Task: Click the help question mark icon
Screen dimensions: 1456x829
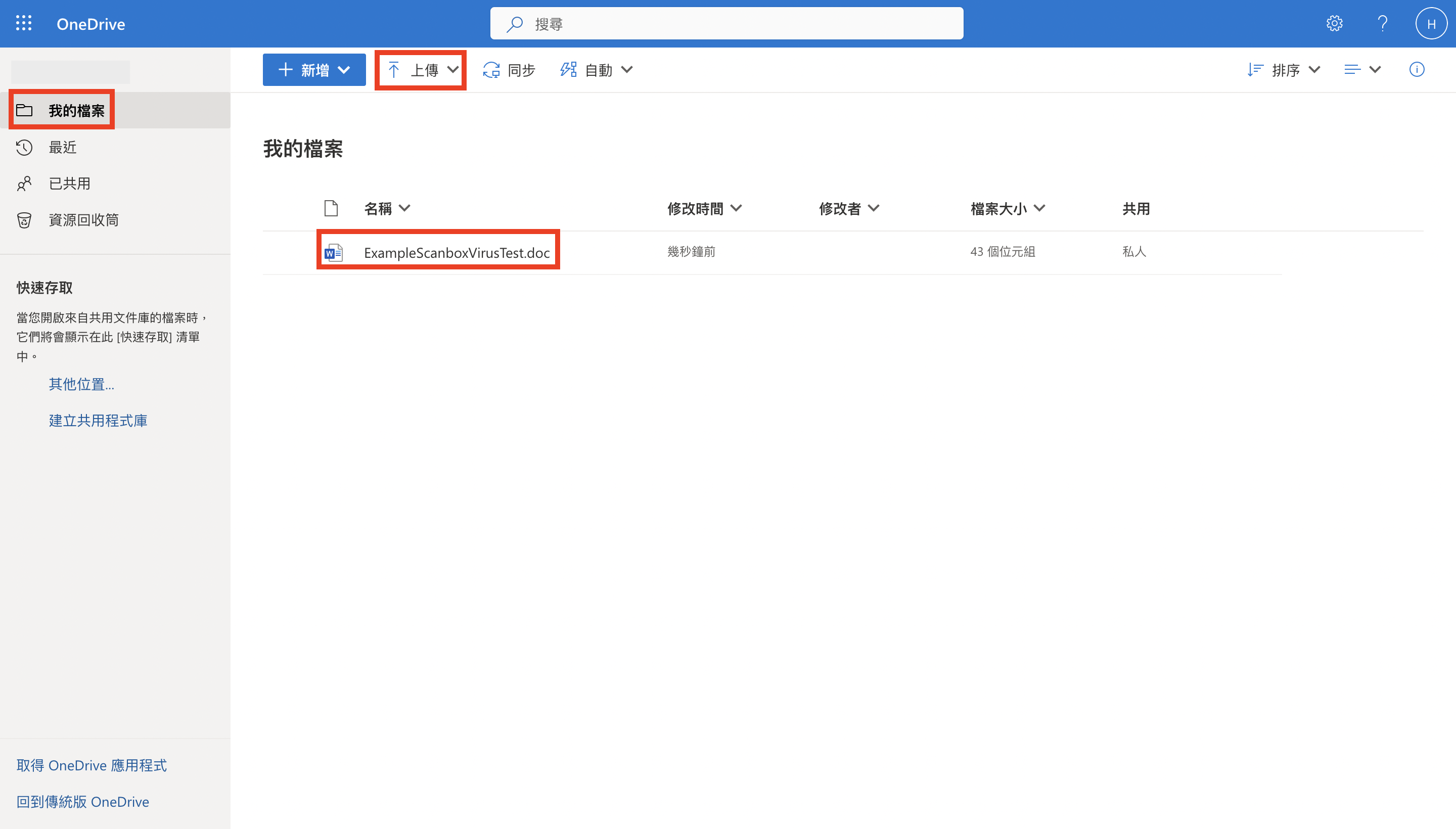Action: click(x=1382, y=23)
